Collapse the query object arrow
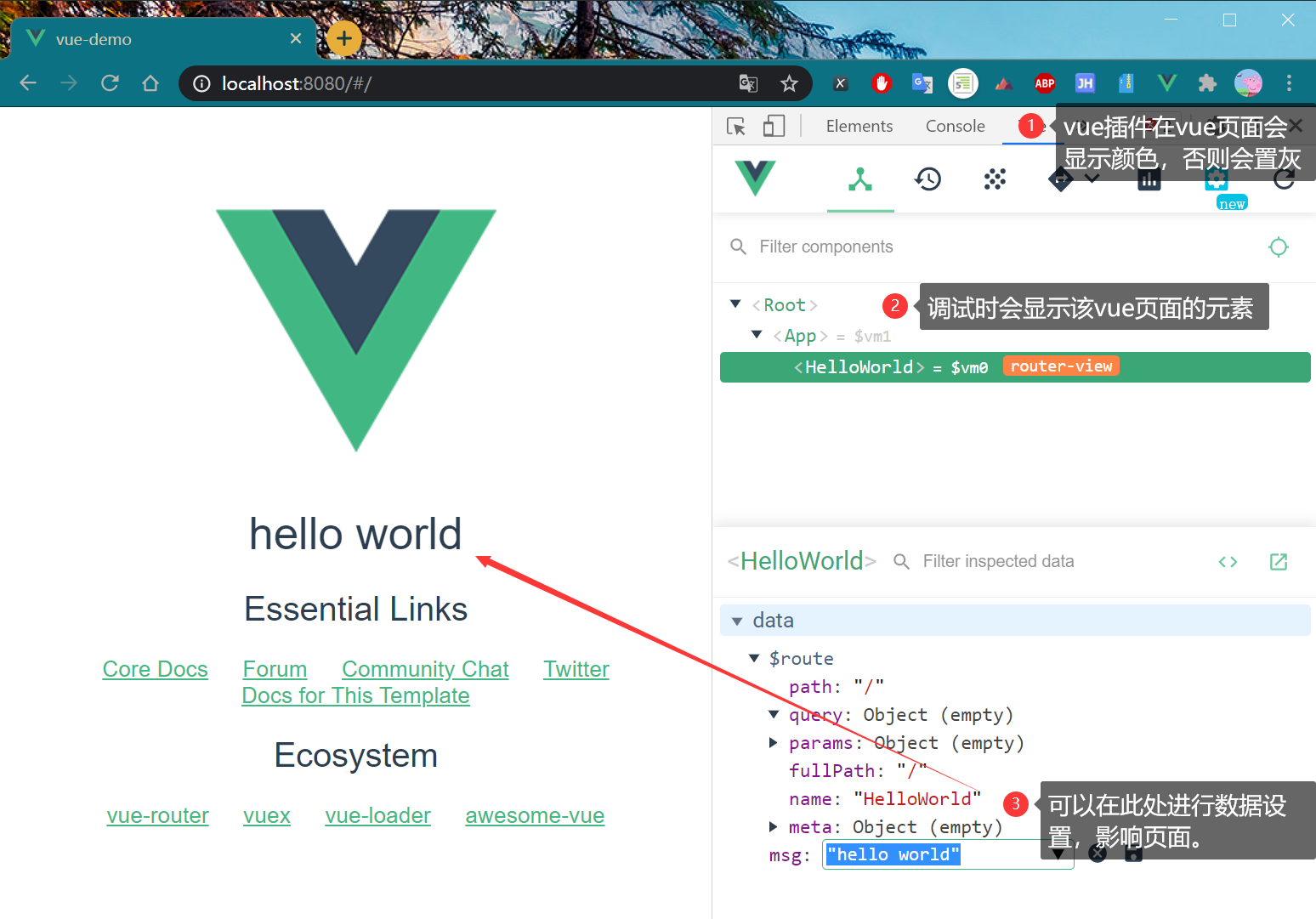Viewport: 1316px width, 919px height. coord(774,714)
